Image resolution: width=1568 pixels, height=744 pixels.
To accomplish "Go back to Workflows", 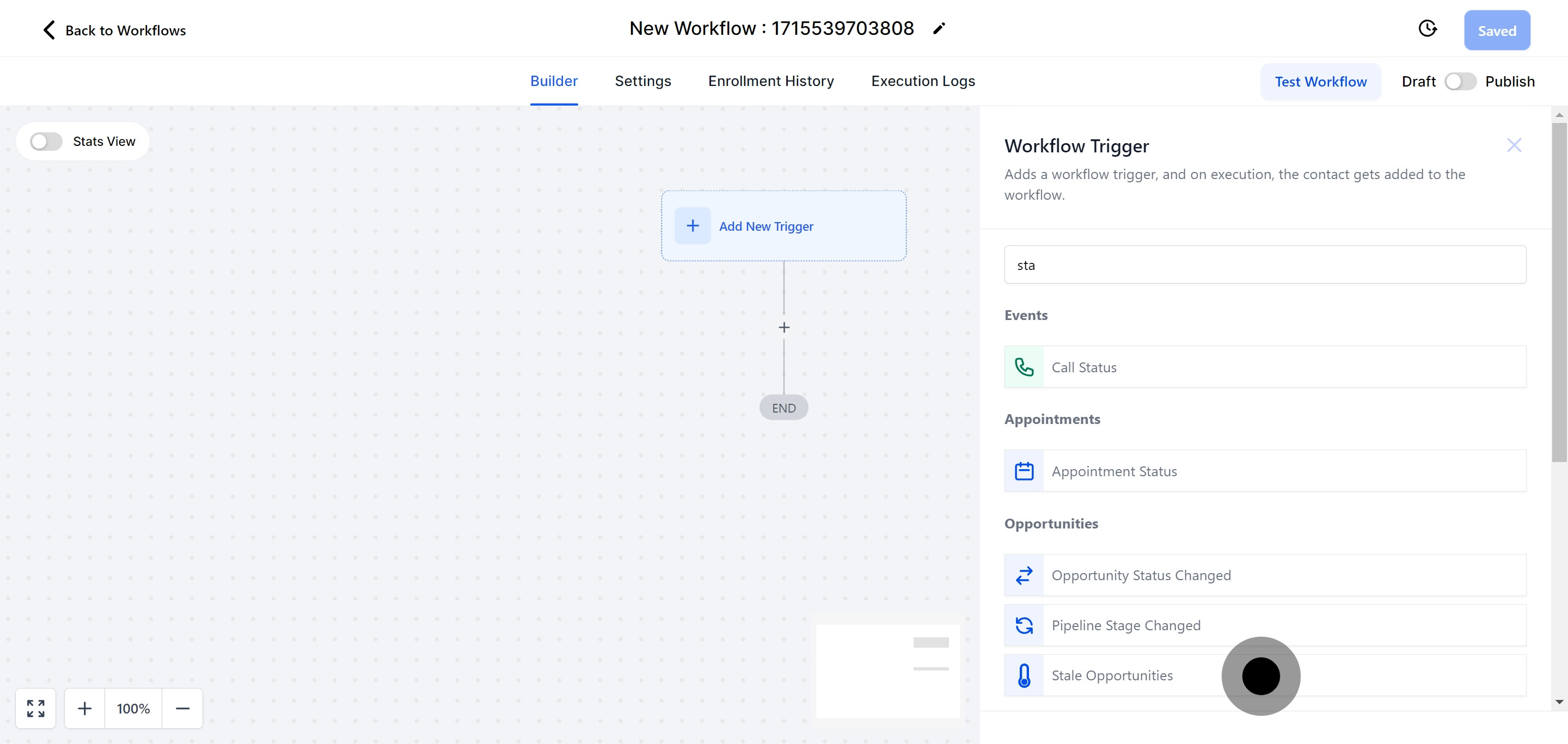I will 114,30.
